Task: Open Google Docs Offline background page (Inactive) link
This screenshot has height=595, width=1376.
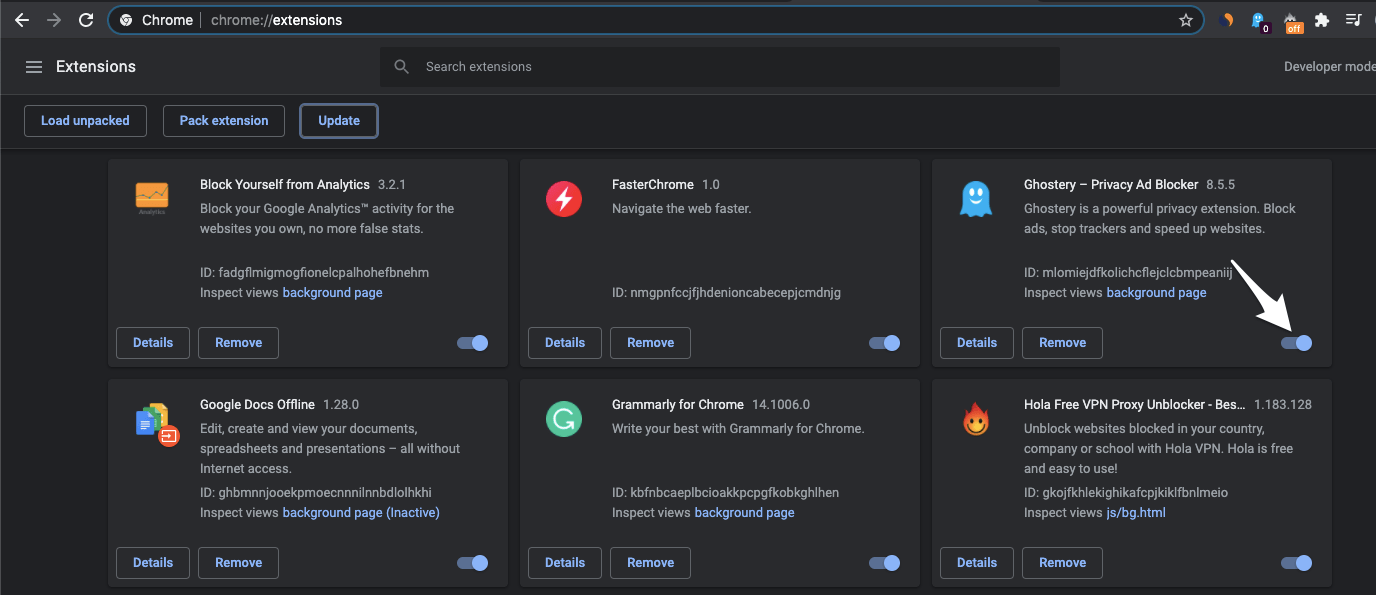Action: (x=361, y=513)
